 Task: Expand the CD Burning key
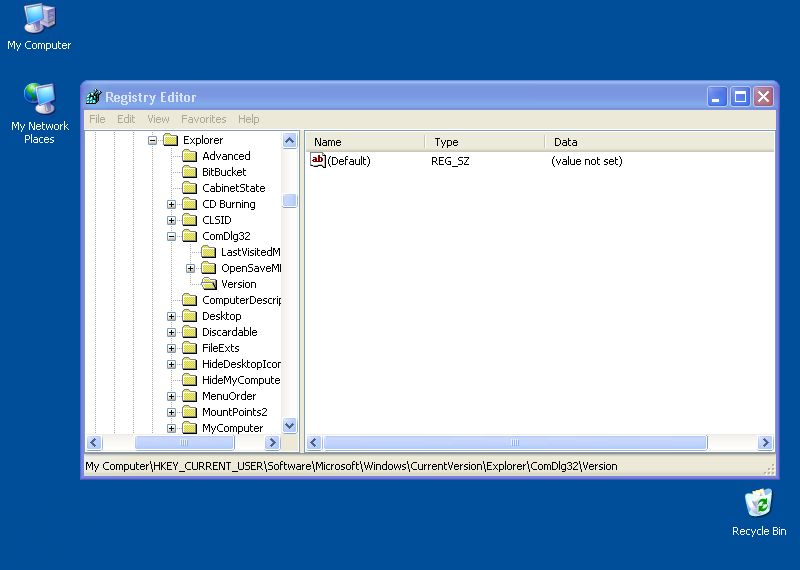(x=171, y=205)
